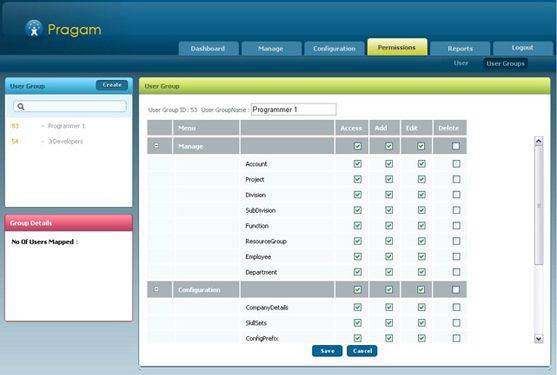The width and height of the screenshot is (557, 375).
Task: Uncheck Add permission for SkillSets
Action: [x=389, y=323]
